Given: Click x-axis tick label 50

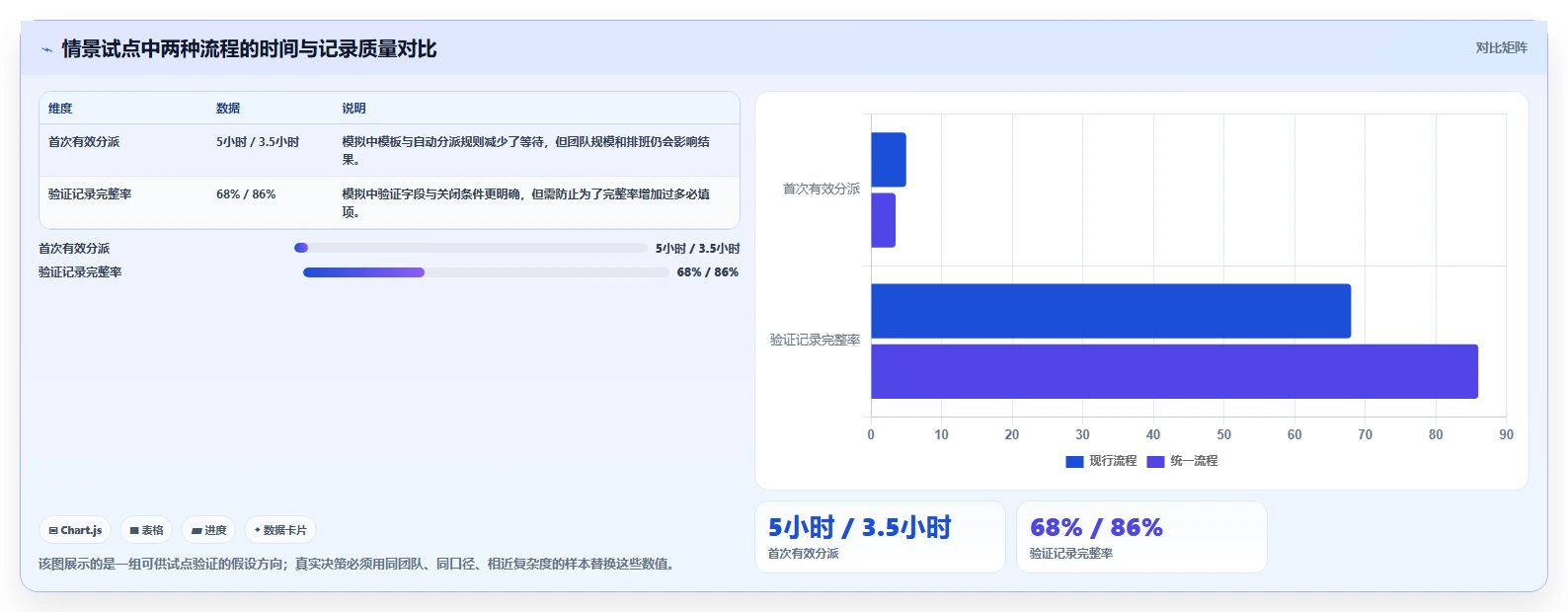Looking at the screenshot, I should point(1223,434).
